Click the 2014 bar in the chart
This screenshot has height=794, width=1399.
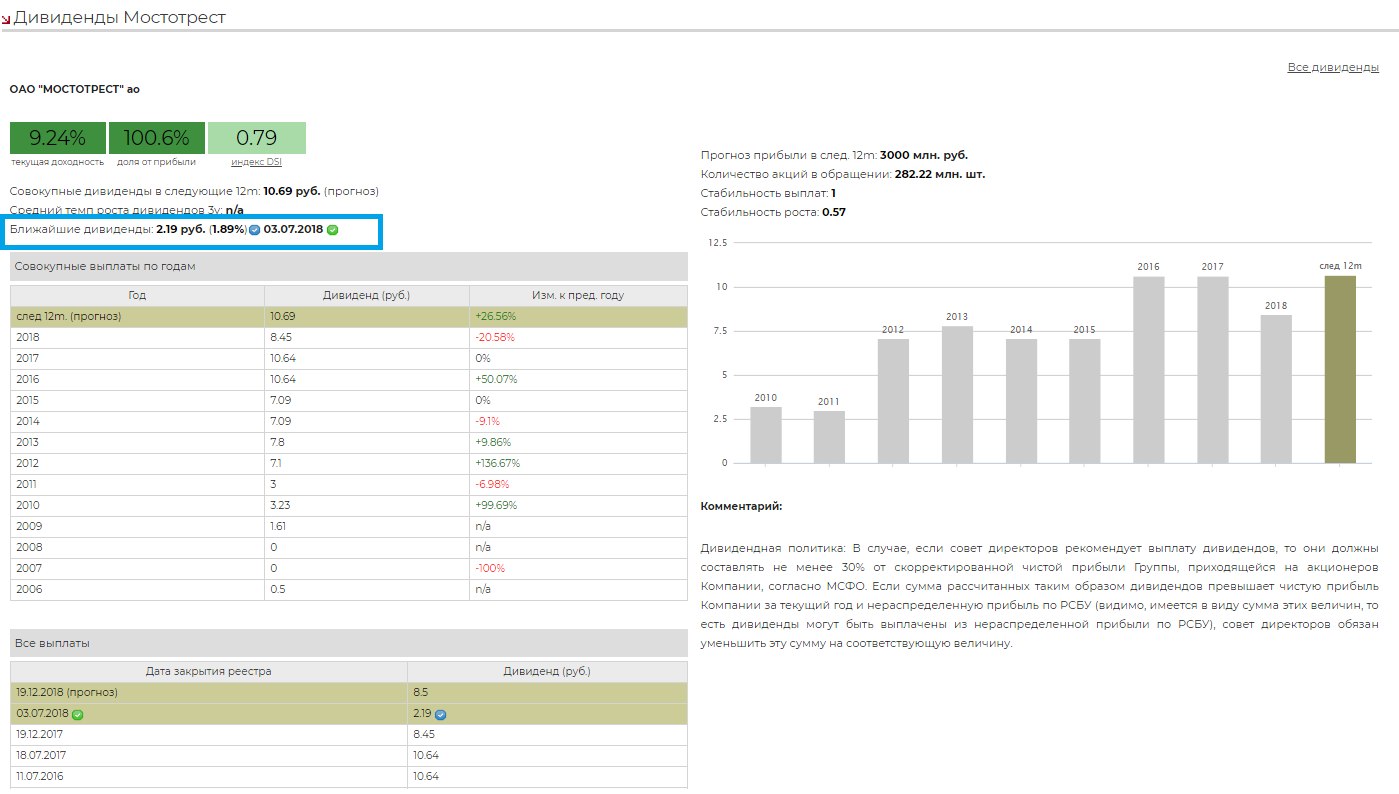click(1021, 401)
